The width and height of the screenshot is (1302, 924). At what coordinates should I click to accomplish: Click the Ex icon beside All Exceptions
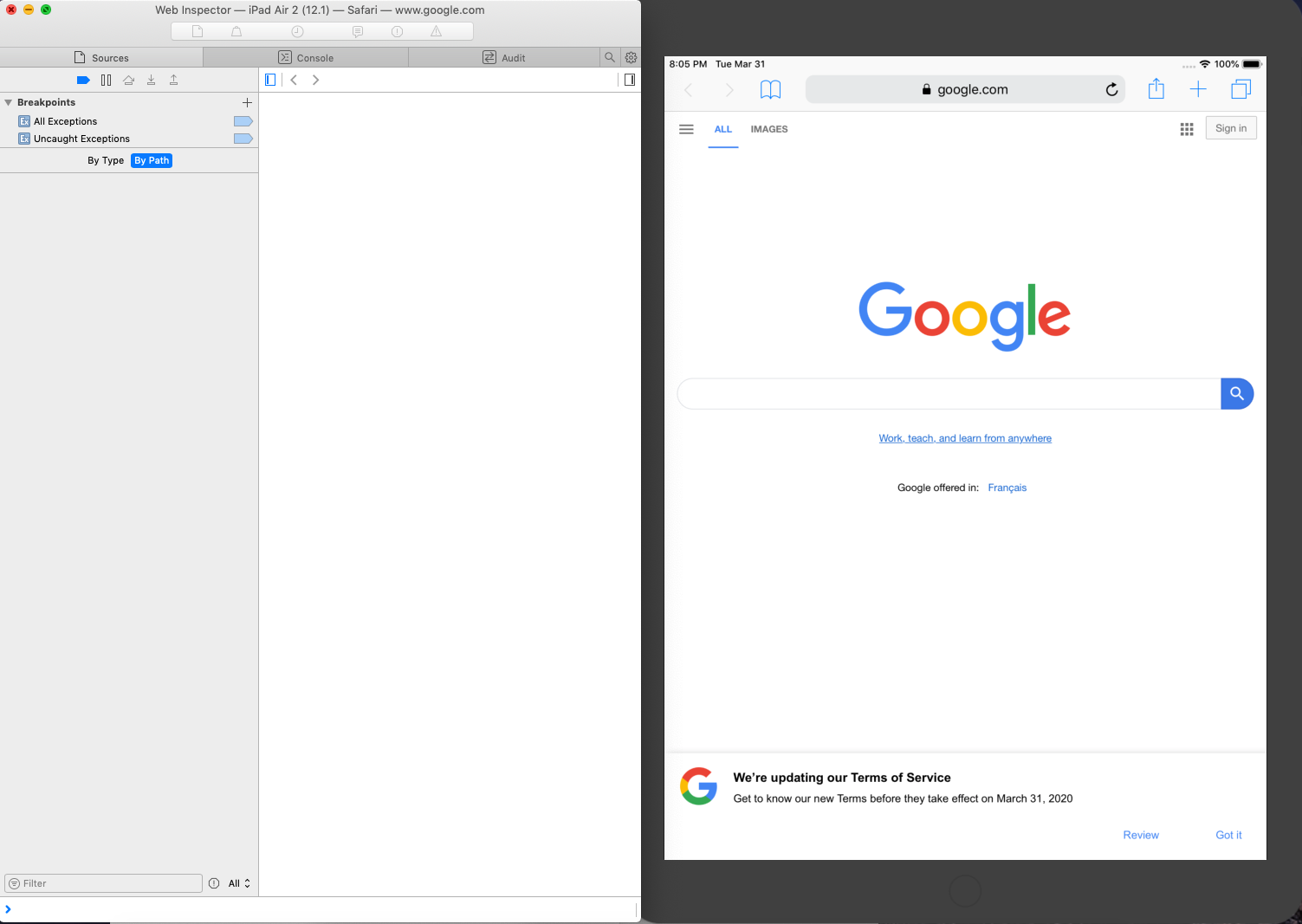pyautogui.click(x=24, y=121)
